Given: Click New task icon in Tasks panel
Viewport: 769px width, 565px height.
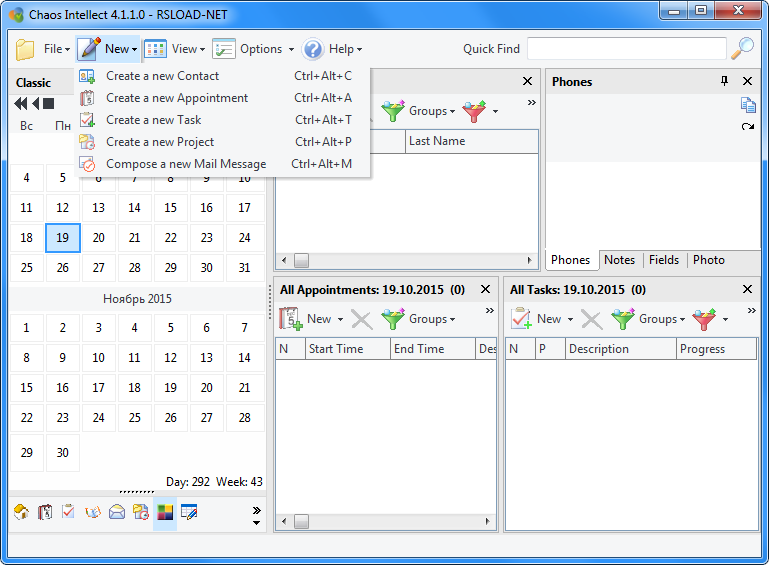Looking at the screenshot, I should pos(521,319).
